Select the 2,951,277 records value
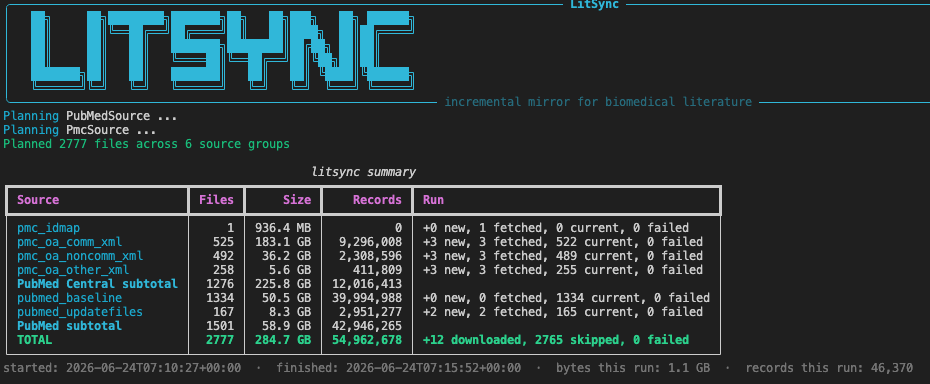This screenshot has width=930, height=384. pos(370,312)
